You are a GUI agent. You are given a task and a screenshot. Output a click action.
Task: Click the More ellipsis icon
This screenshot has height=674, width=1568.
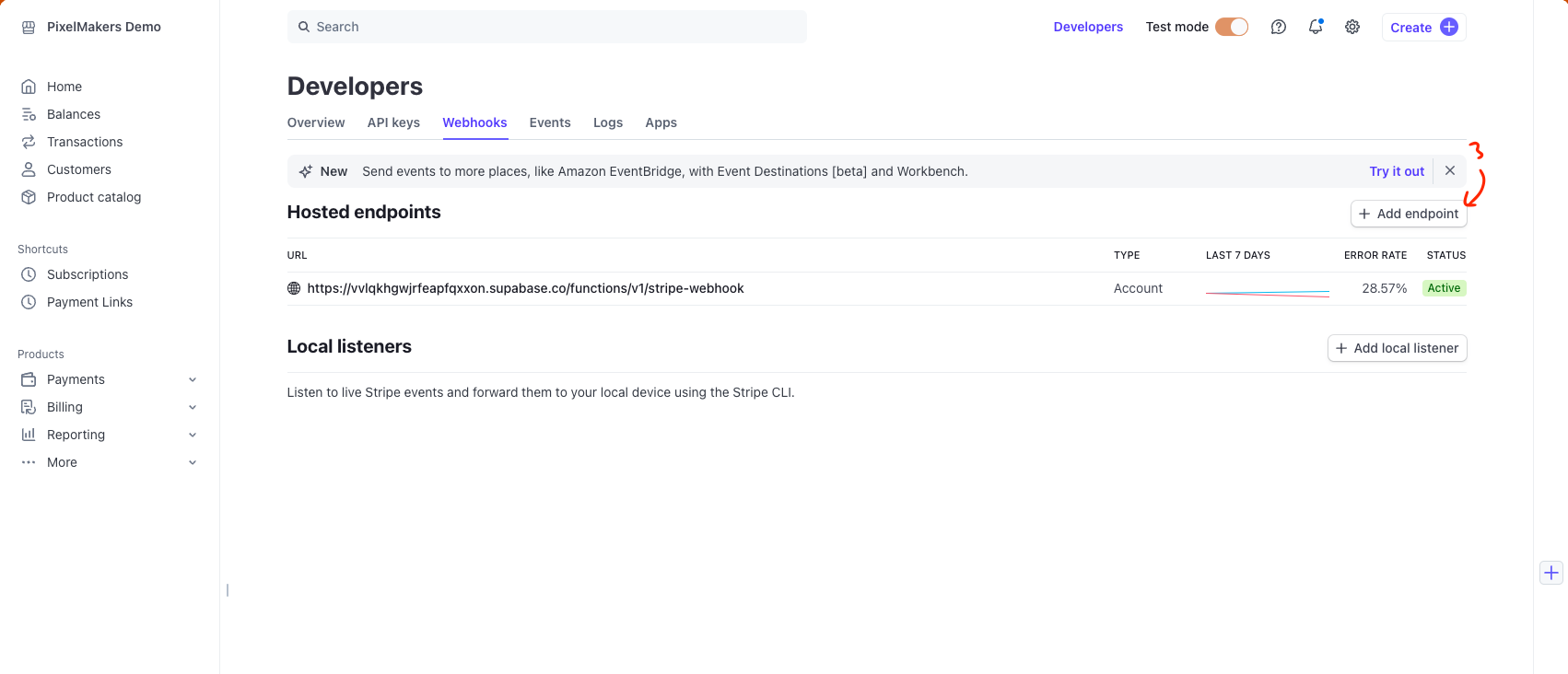coord(29,462)
